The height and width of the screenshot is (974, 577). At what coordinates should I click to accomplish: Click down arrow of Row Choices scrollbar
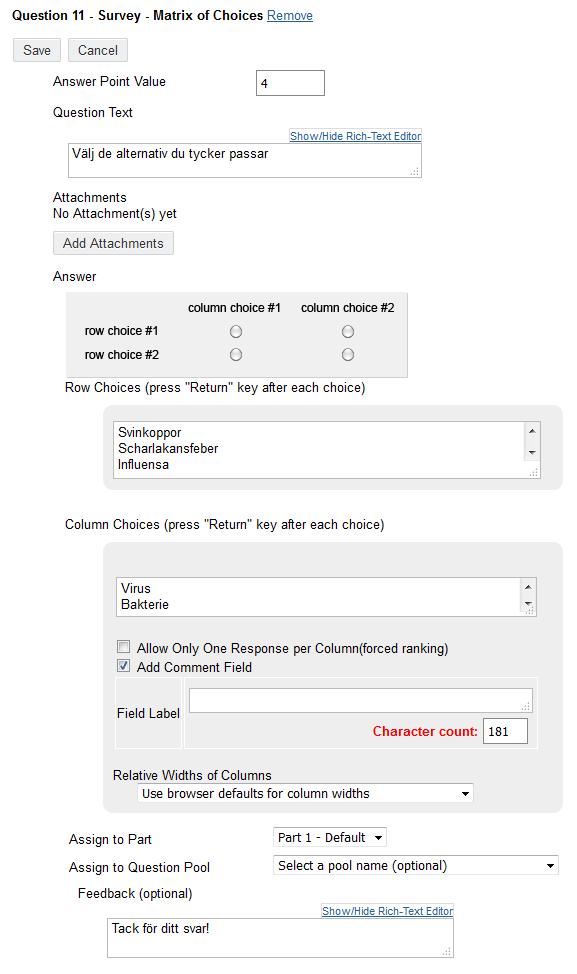coord(532,453)
